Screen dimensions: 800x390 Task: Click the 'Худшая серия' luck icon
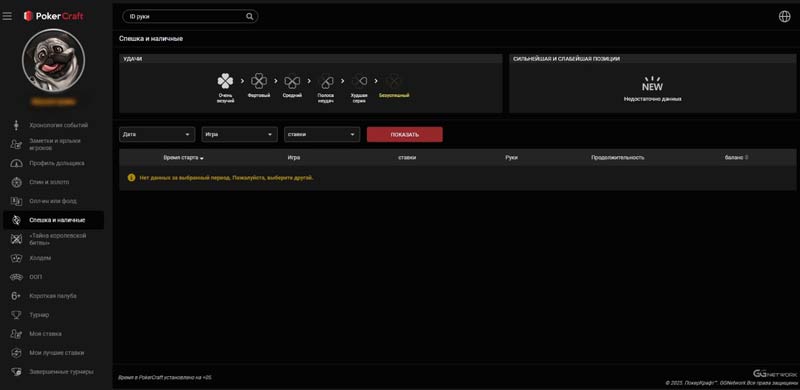(x=360, y=81)
